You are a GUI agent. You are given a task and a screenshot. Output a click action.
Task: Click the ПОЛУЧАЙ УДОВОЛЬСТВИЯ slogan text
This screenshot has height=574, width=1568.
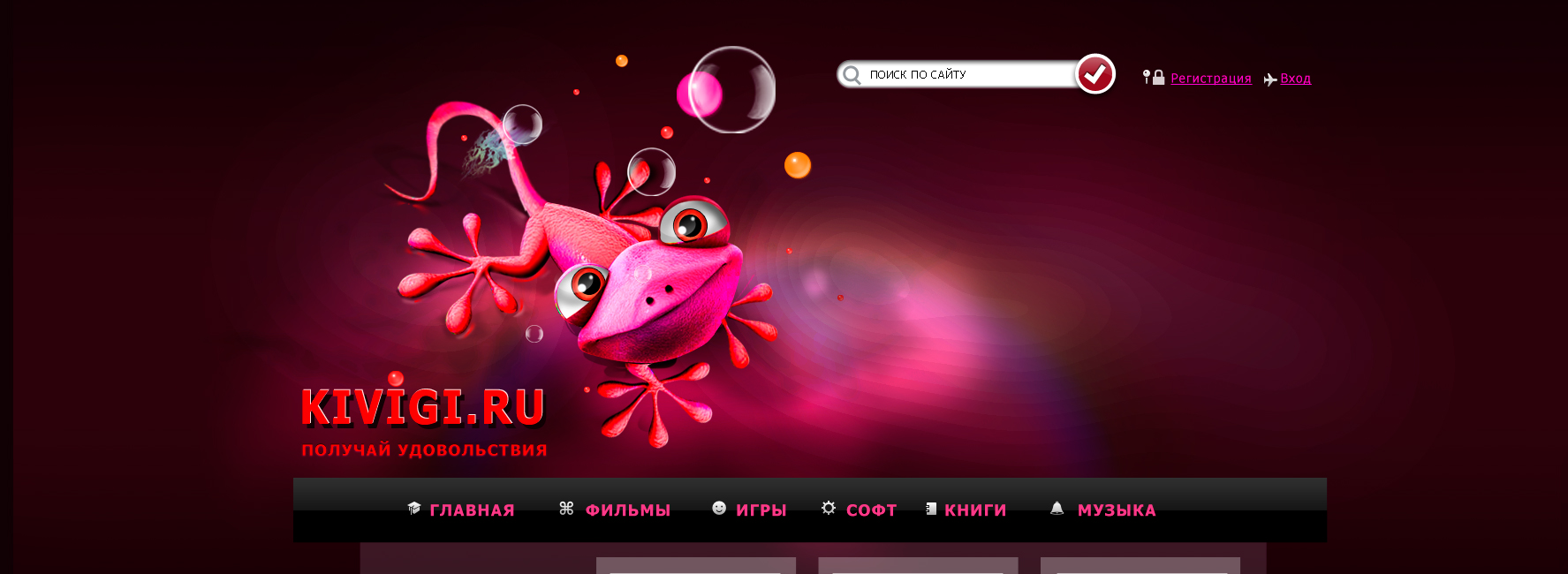click(x=424, y=450)
